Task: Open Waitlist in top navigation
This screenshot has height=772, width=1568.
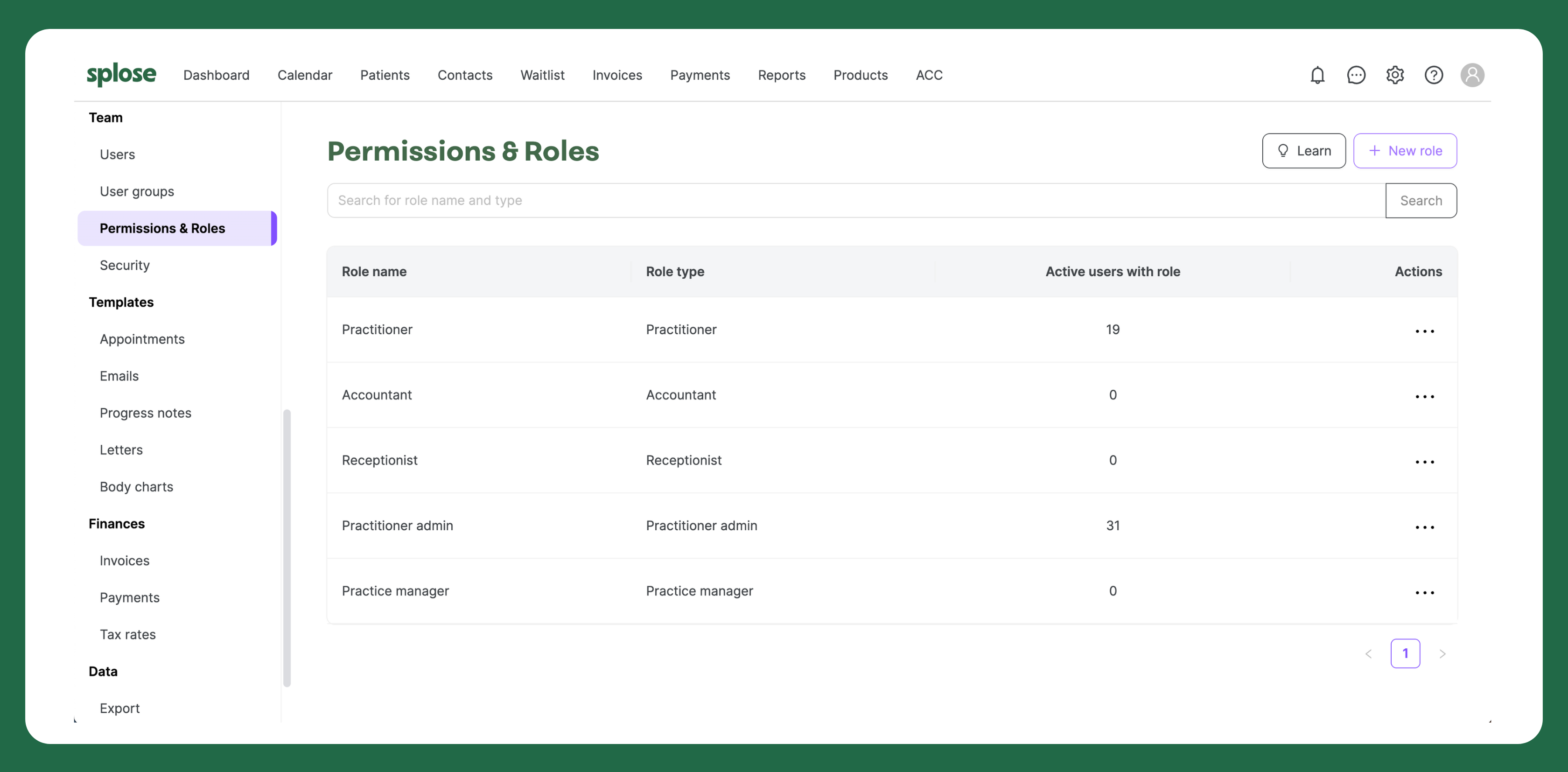Action: click(542, 75)
